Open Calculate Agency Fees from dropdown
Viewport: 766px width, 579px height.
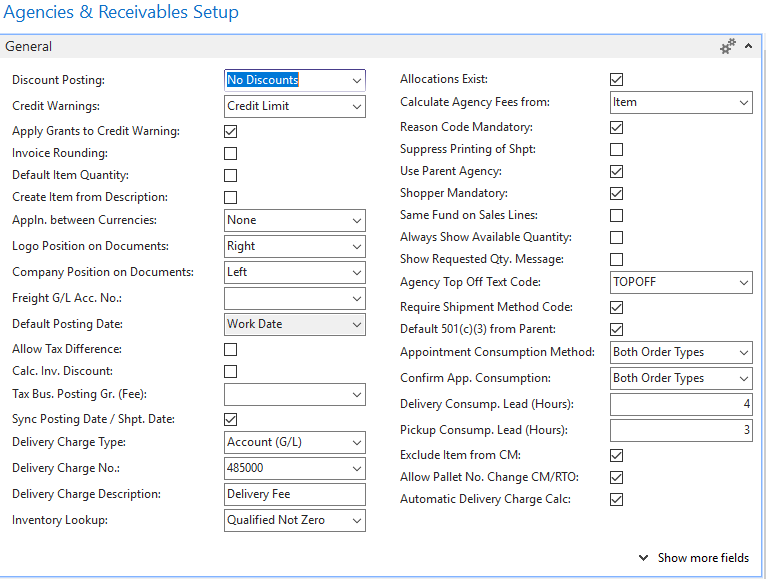coord(743,102)
